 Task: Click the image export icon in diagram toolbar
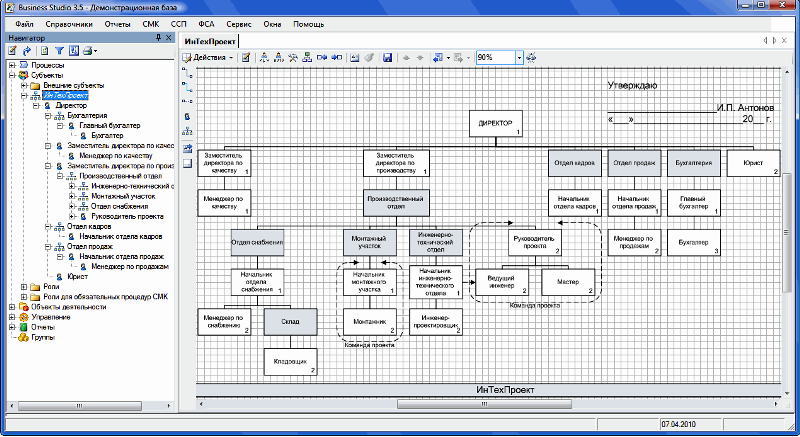coord(355,58)
